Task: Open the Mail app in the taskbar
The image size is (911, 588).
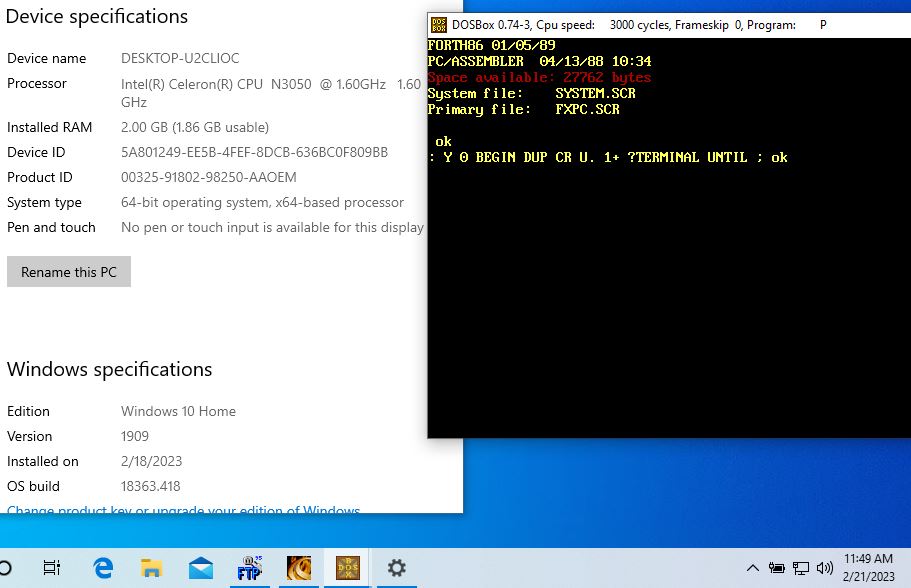Action: click(201, 568)
